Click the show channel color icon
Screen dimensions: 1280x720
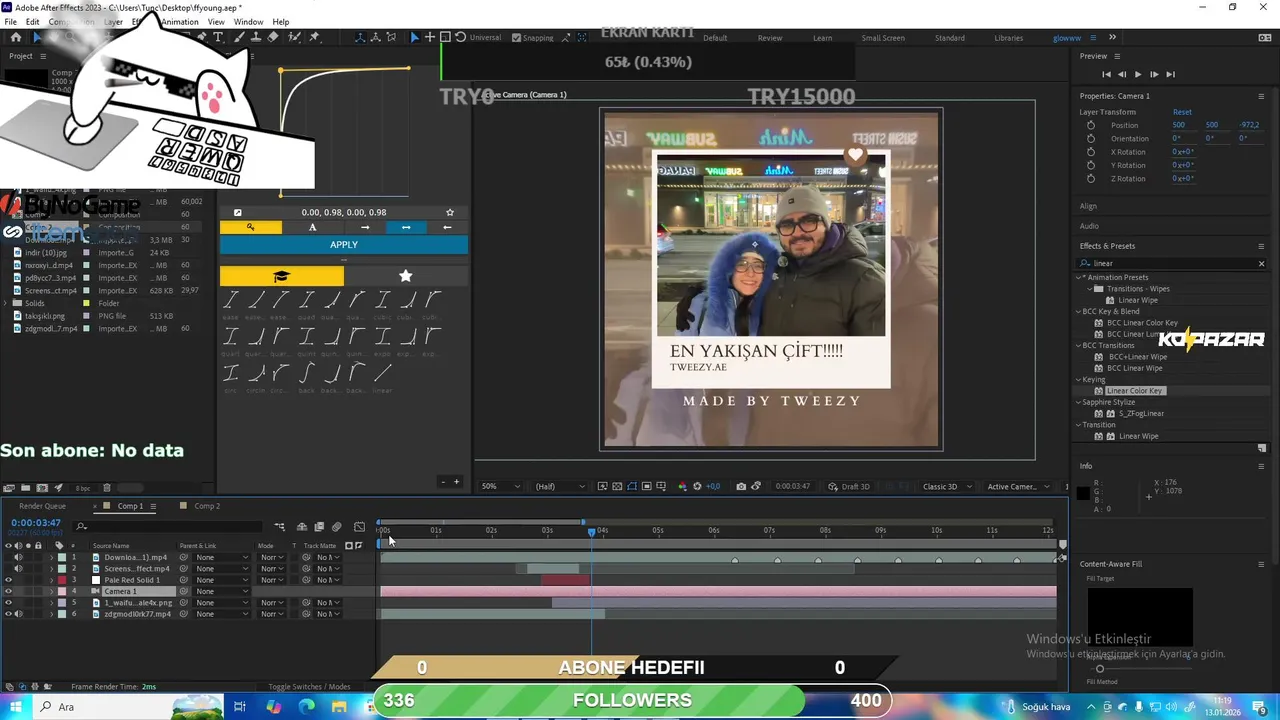point(682,486)
